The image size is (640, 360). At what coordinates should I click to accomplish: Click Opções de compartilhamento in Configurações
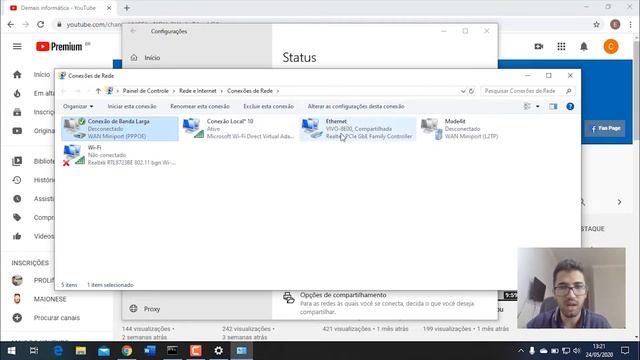(x=343, y=295)
